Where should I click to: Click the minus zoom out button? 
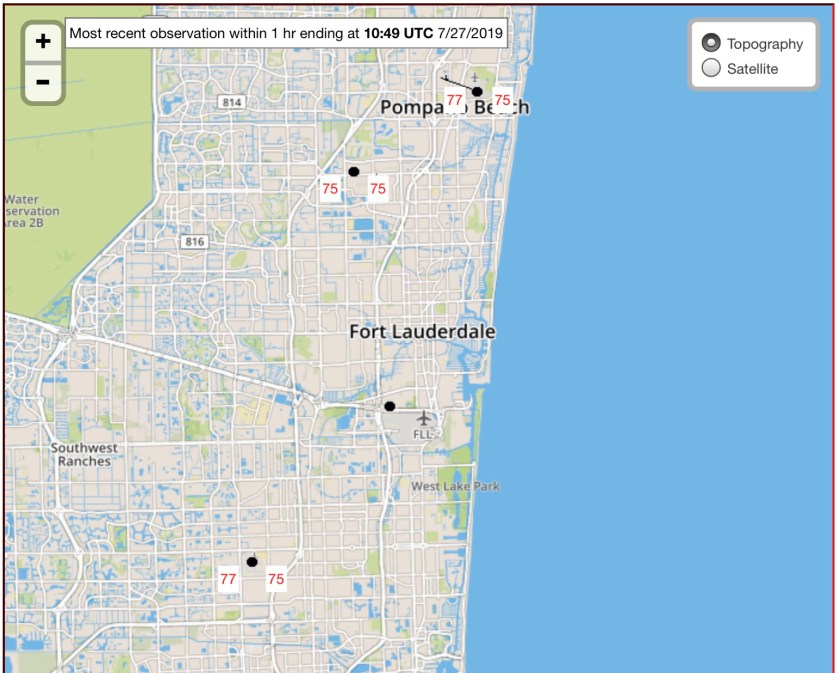point(43,81)
